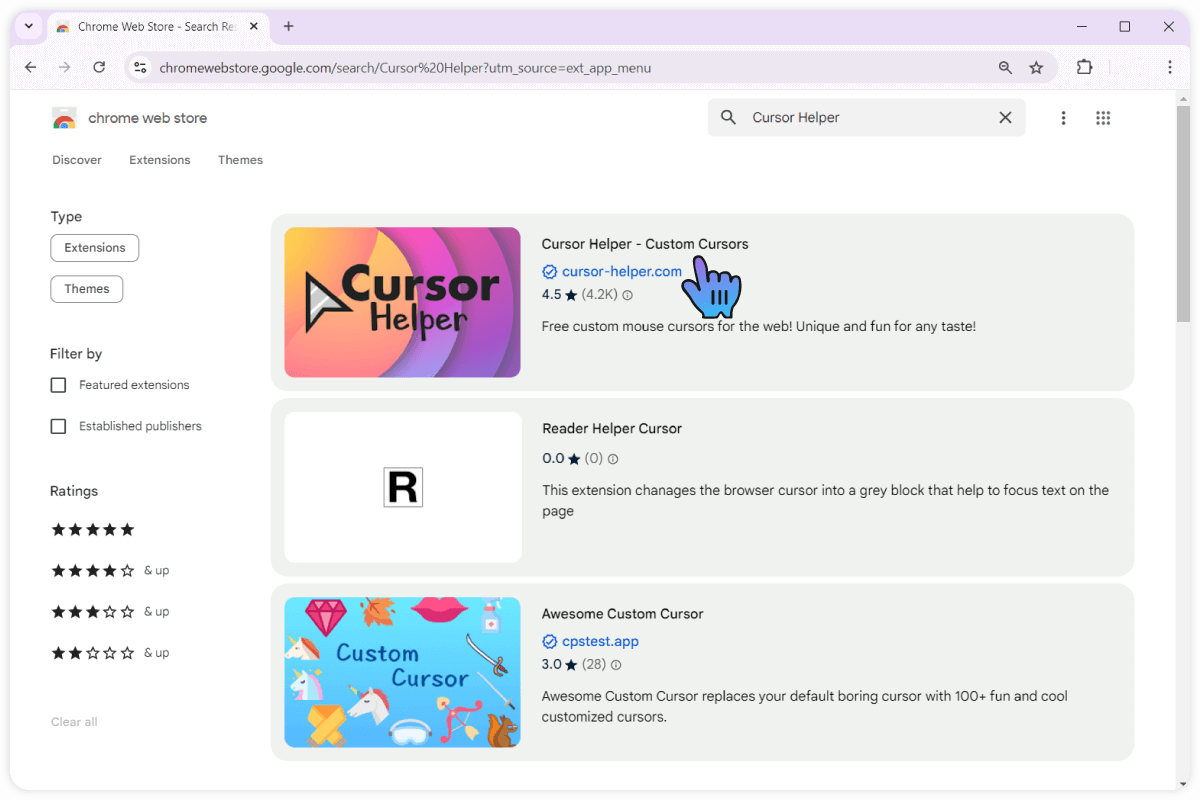
Task: Open the cpstest.app publisher link
Action: pyautogui.click(x=600, y=642)
